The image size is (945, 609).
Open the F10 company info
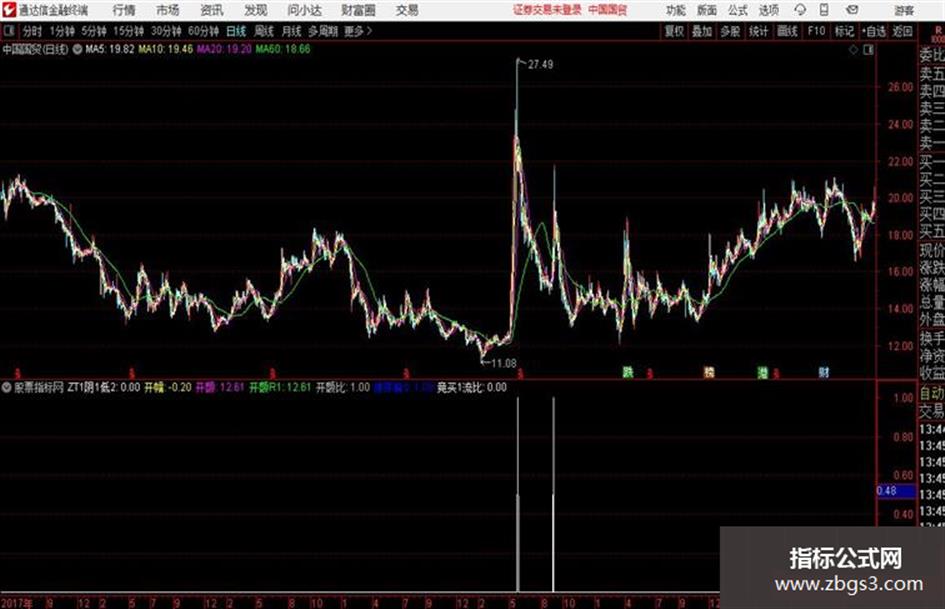coord(817,31)
